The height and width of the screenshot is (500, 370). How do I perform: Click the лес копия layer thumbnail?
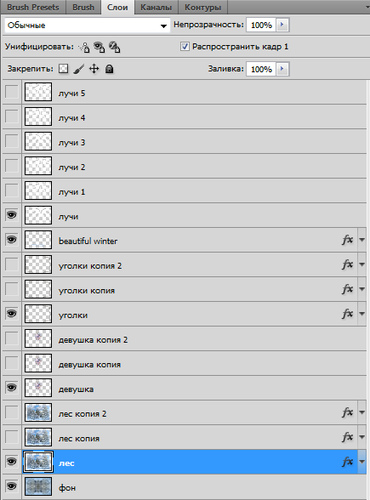click(x=38, y=437)
